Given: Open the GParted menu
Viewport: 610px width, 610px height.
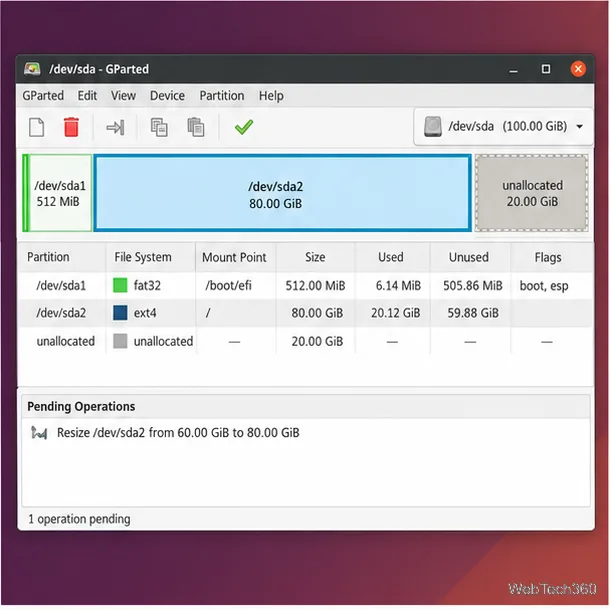Looking at the screenshot, I should click(43, 96).
